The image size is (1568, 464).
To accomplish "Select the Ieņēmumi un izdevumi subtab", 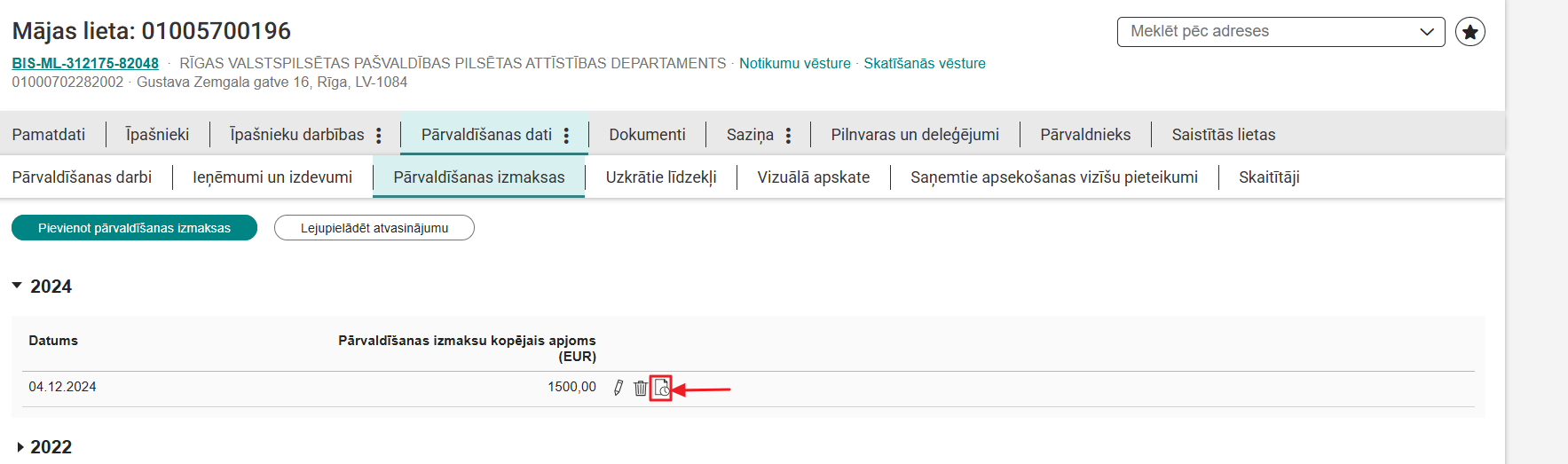I will click(272, 177).
